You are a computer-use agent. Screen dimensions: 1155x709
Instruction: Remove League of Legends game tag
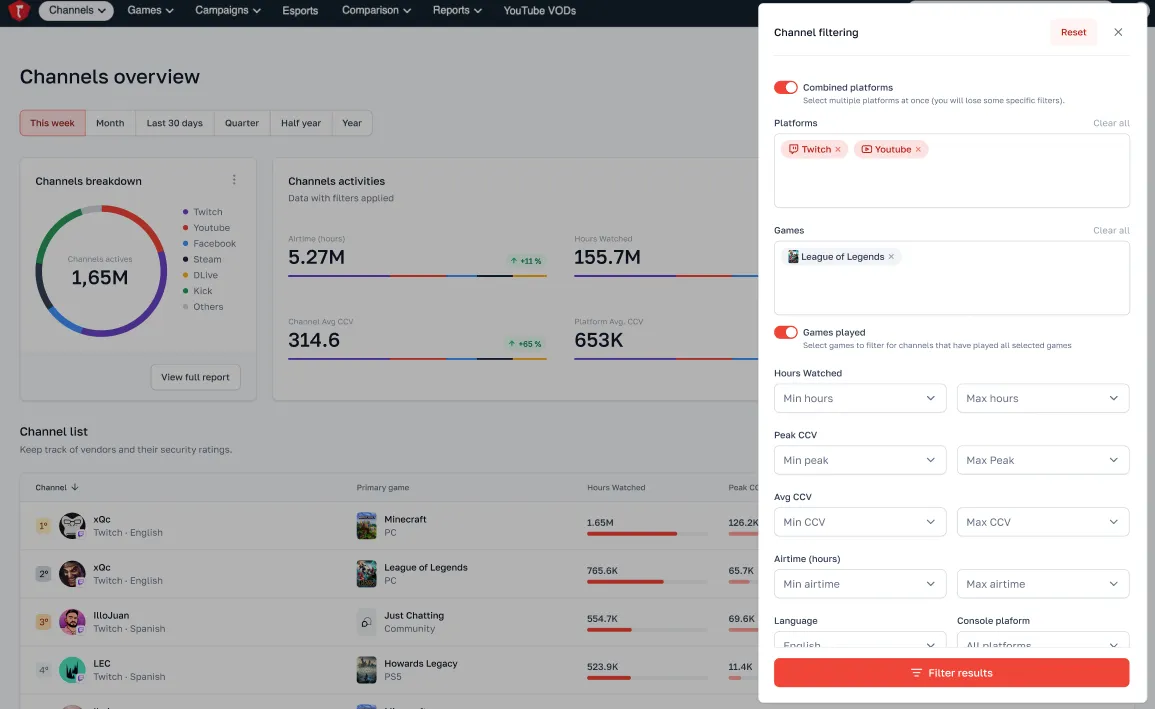891,257
